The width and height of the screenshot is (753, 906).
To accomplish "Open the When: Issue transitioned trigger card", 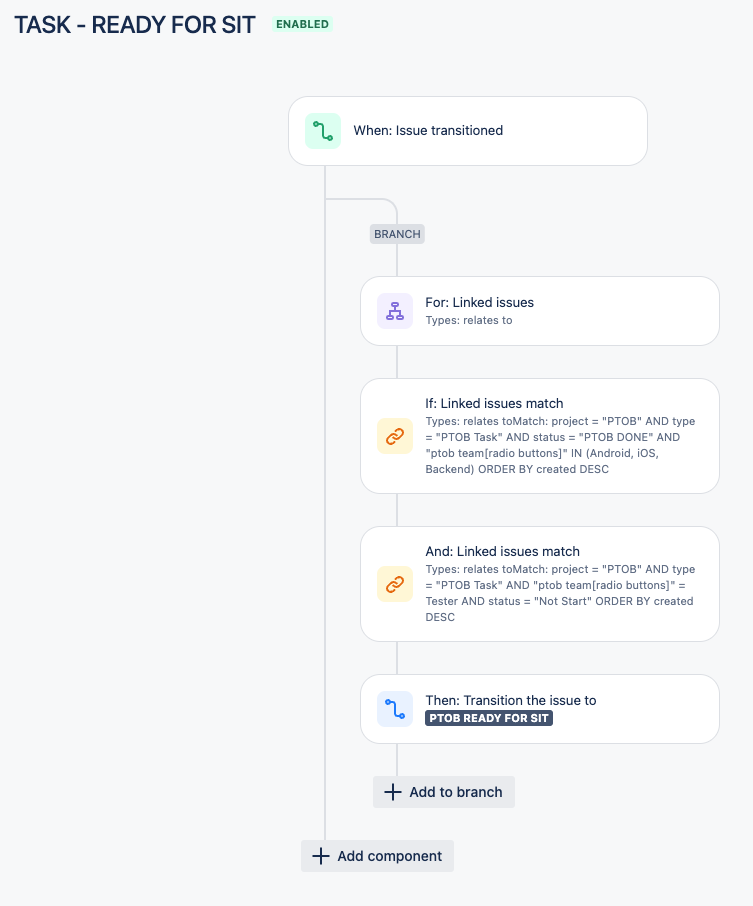I will 468,131.
